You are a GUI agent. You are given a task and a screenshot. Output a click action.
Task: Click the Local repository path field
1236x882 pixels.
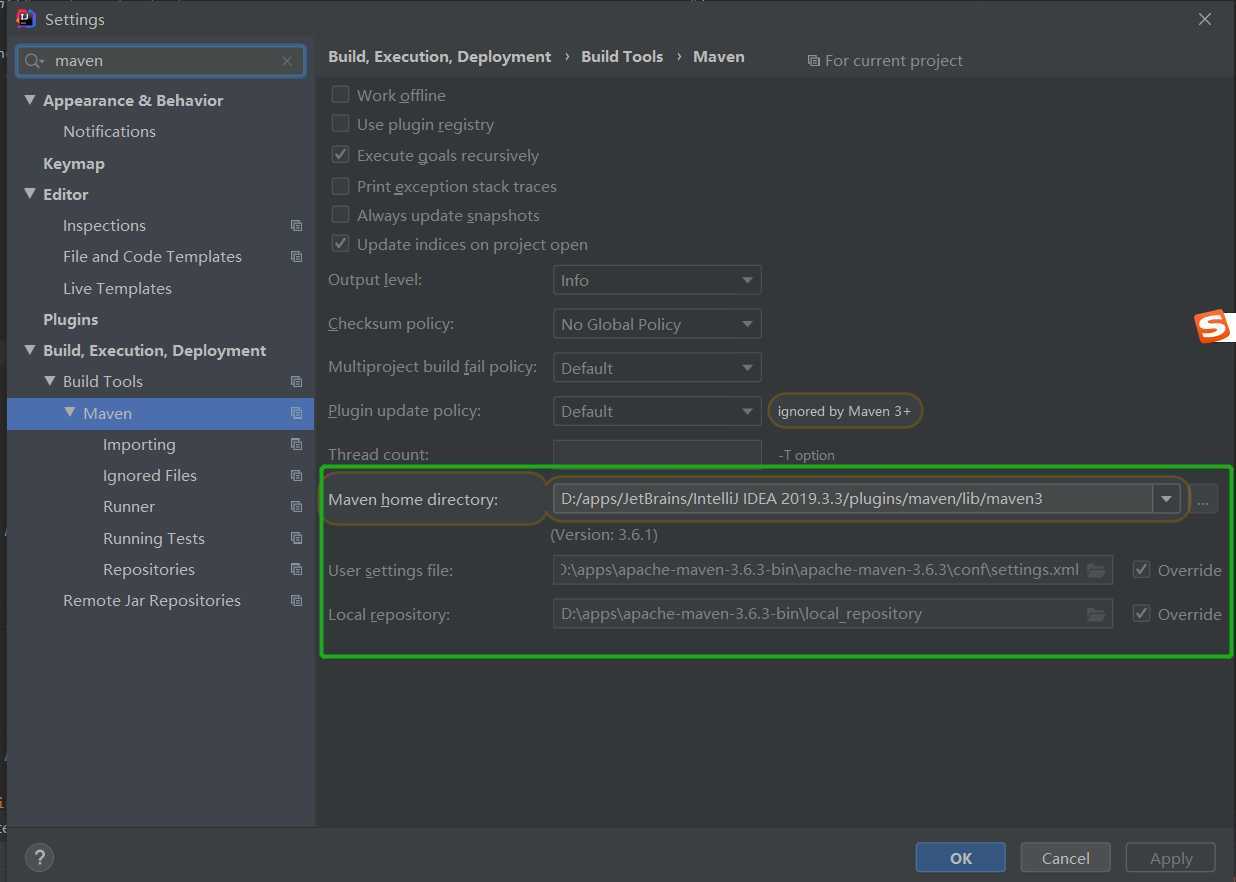tap(833, 614)
